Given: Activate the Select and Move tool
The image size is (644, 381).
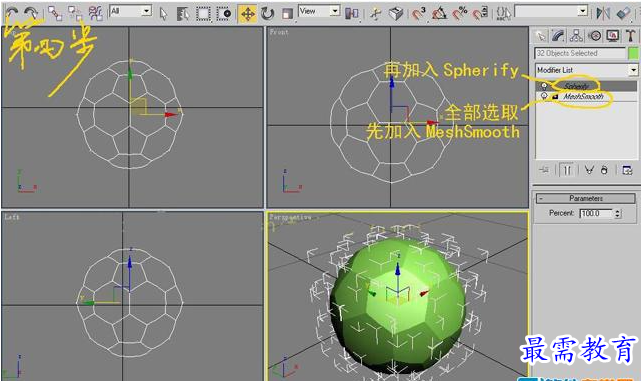Looking at the screenshot, I should point(248,14).
